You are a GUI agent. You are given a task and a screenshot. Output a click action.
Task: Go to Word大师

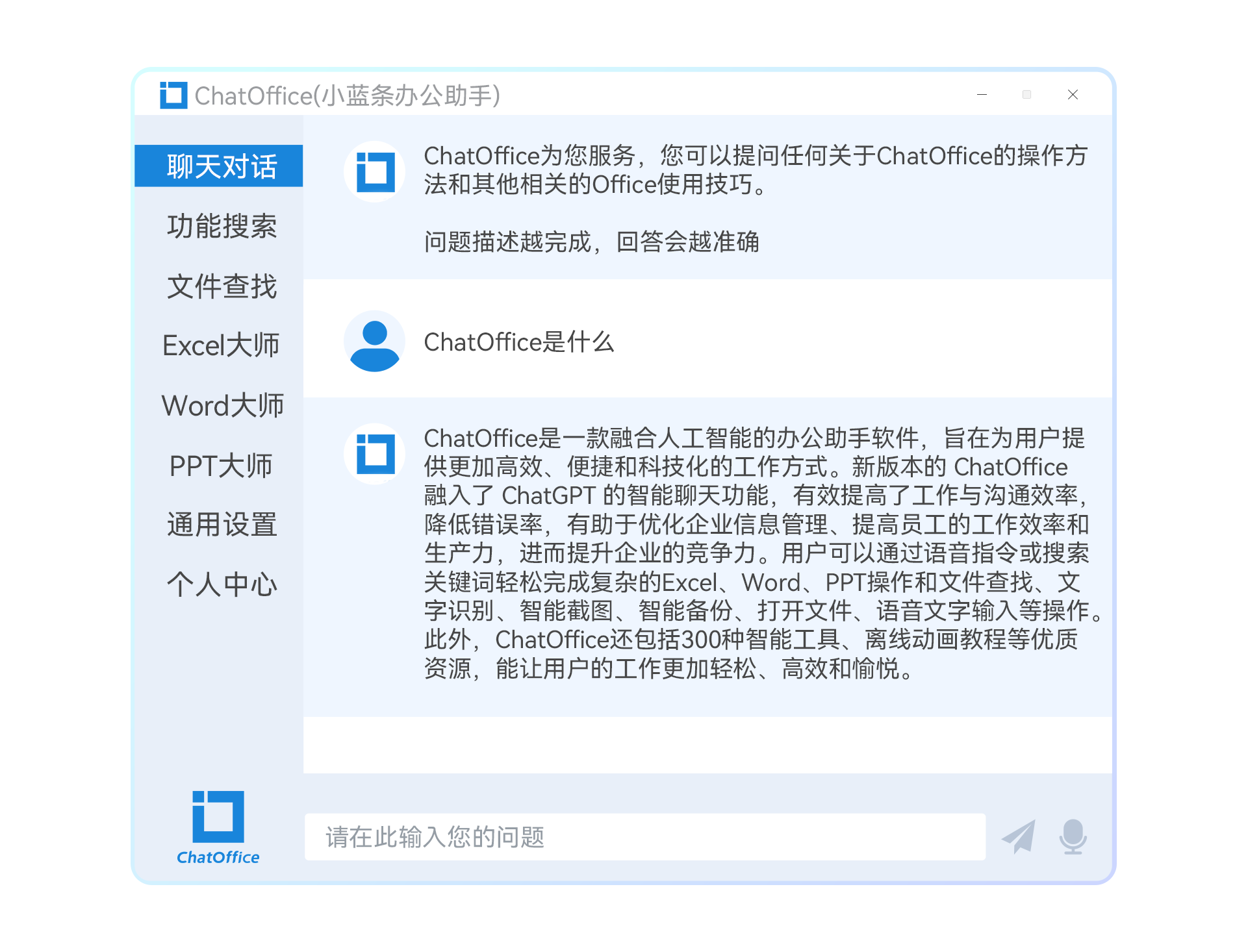[x=222, y=405]
